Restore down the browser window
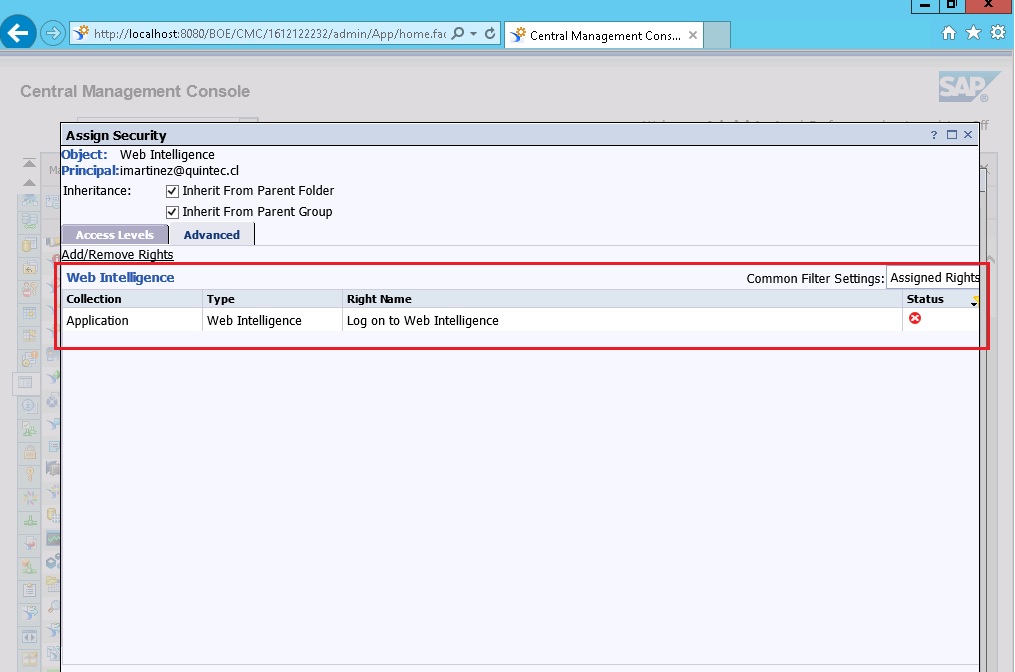Viewport: 1015px width, 672px height. (x=952, y=5)
